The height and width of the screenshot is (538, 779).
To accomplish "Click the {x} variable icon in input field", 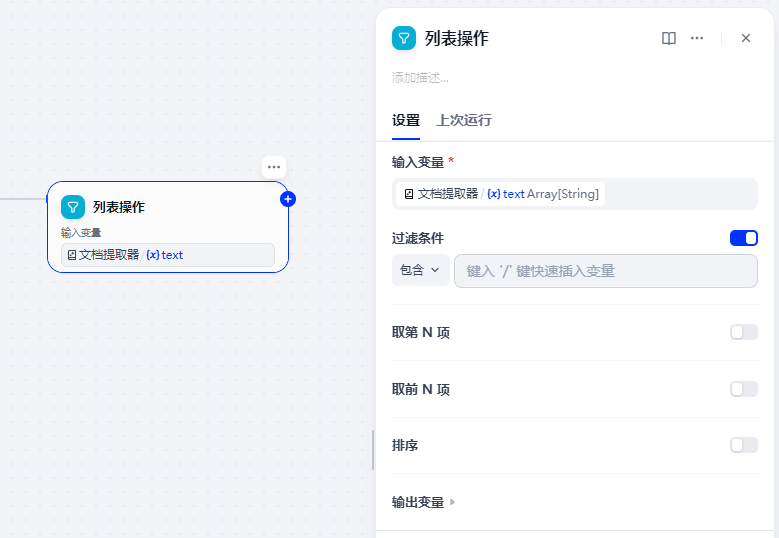I will [x=494, y=194].
